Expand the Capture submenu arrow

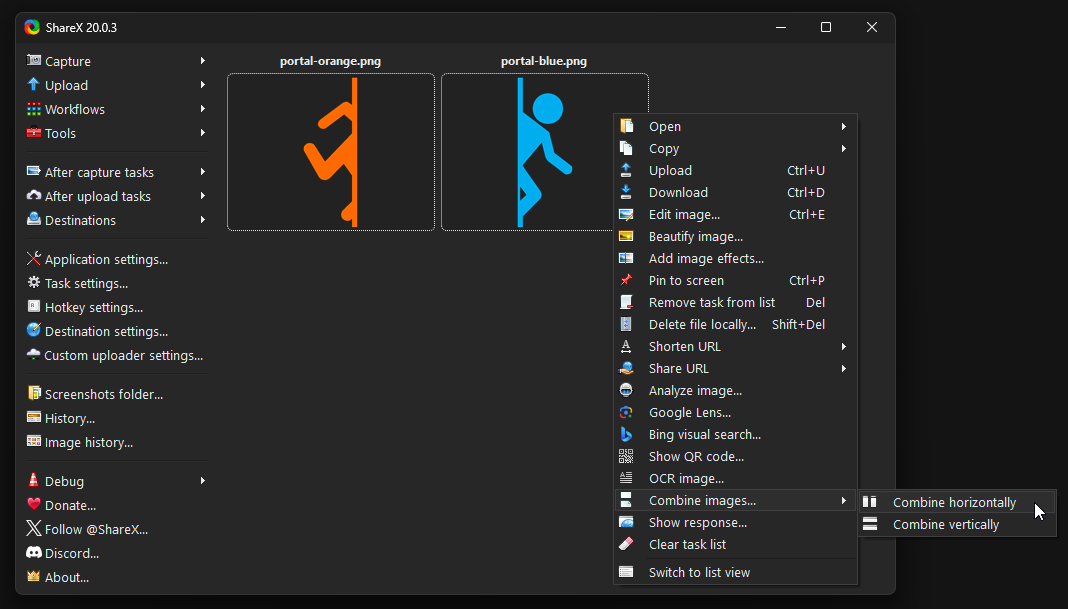coord(203,61)
